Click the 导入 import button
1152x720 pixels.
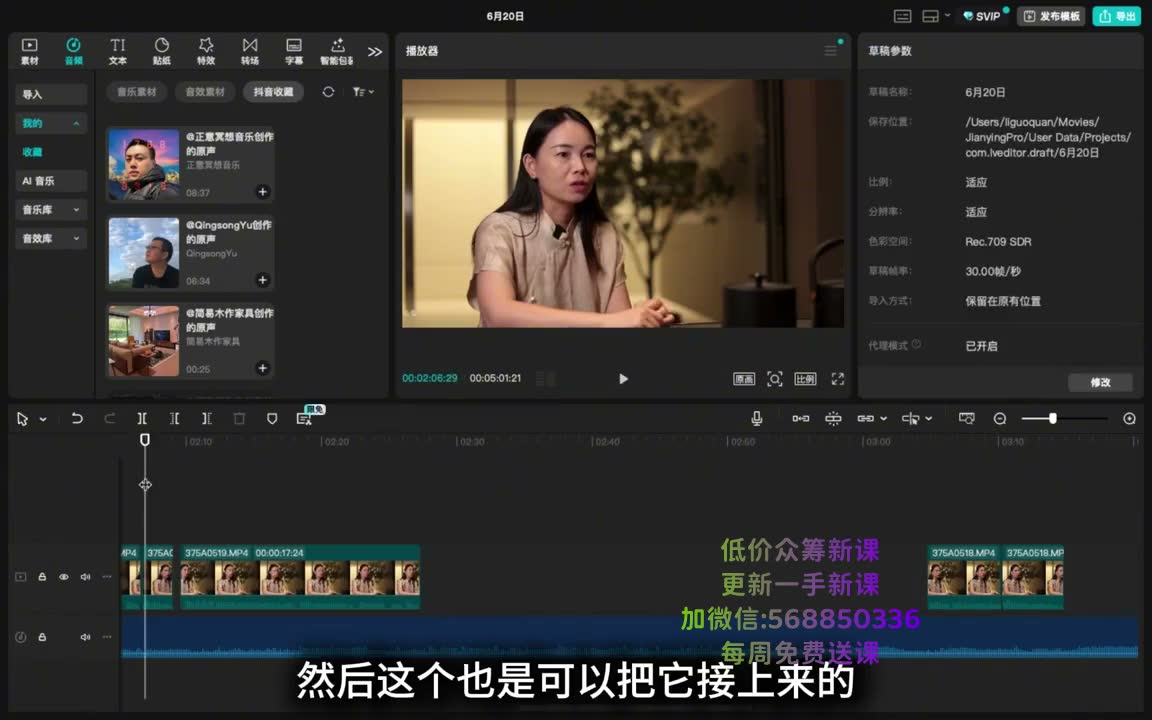[x=51, y=94]
